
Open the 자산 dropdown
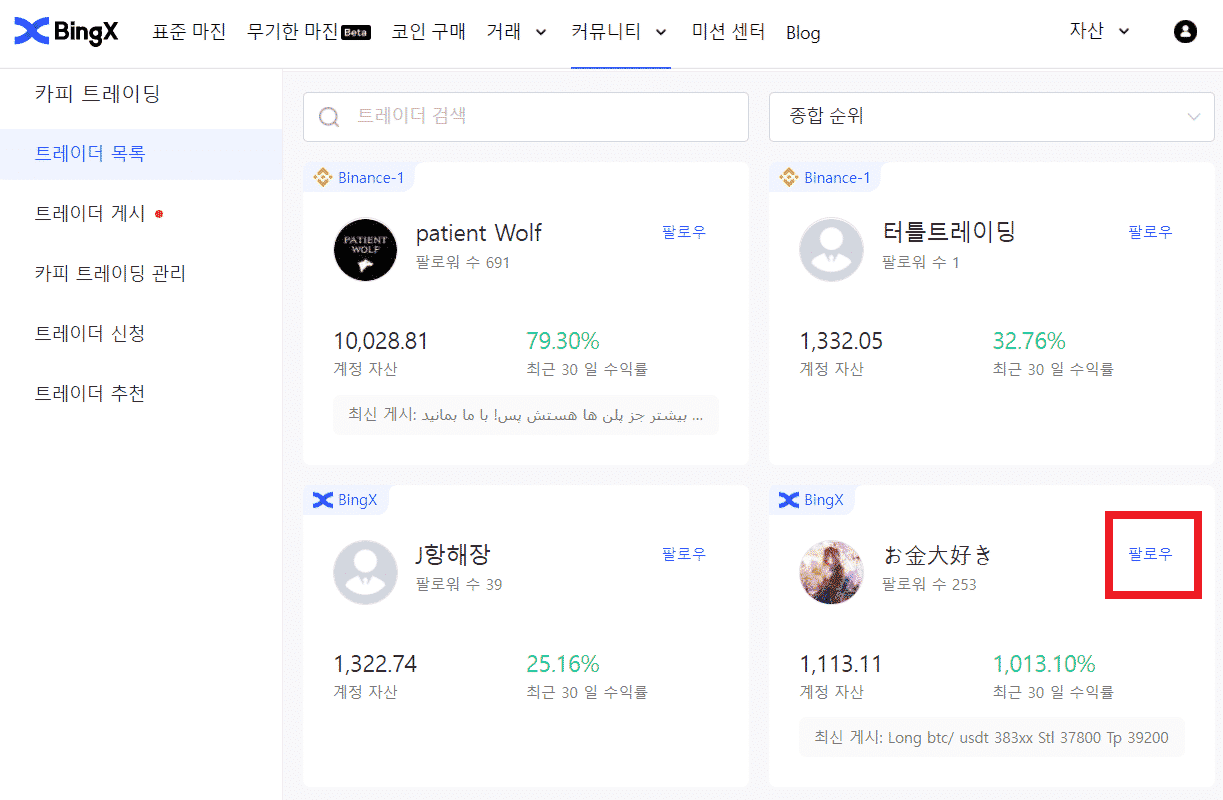pos(1097,31)
